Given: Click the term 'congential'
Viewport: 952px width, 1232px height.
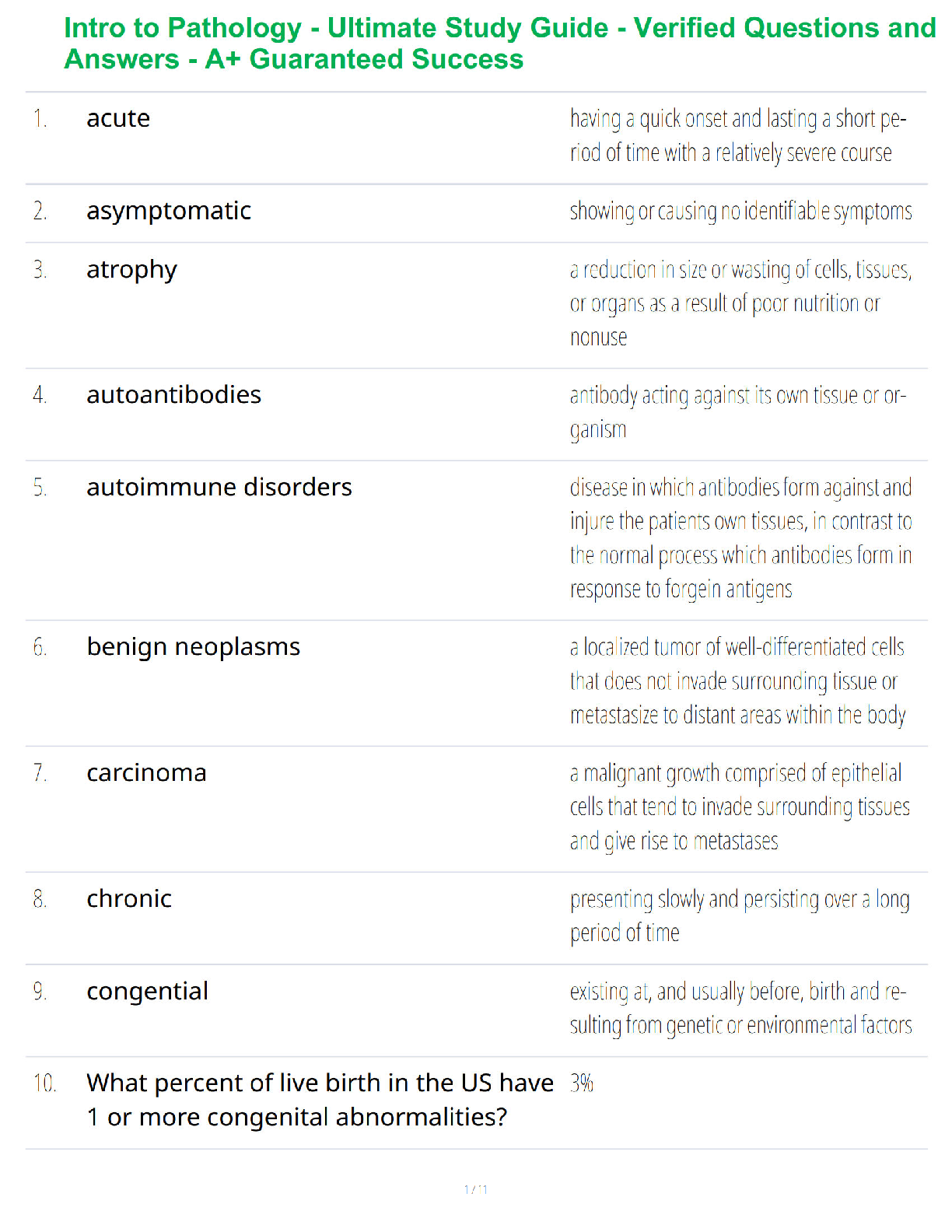Looking at the screenshot, I should point(147,992).
